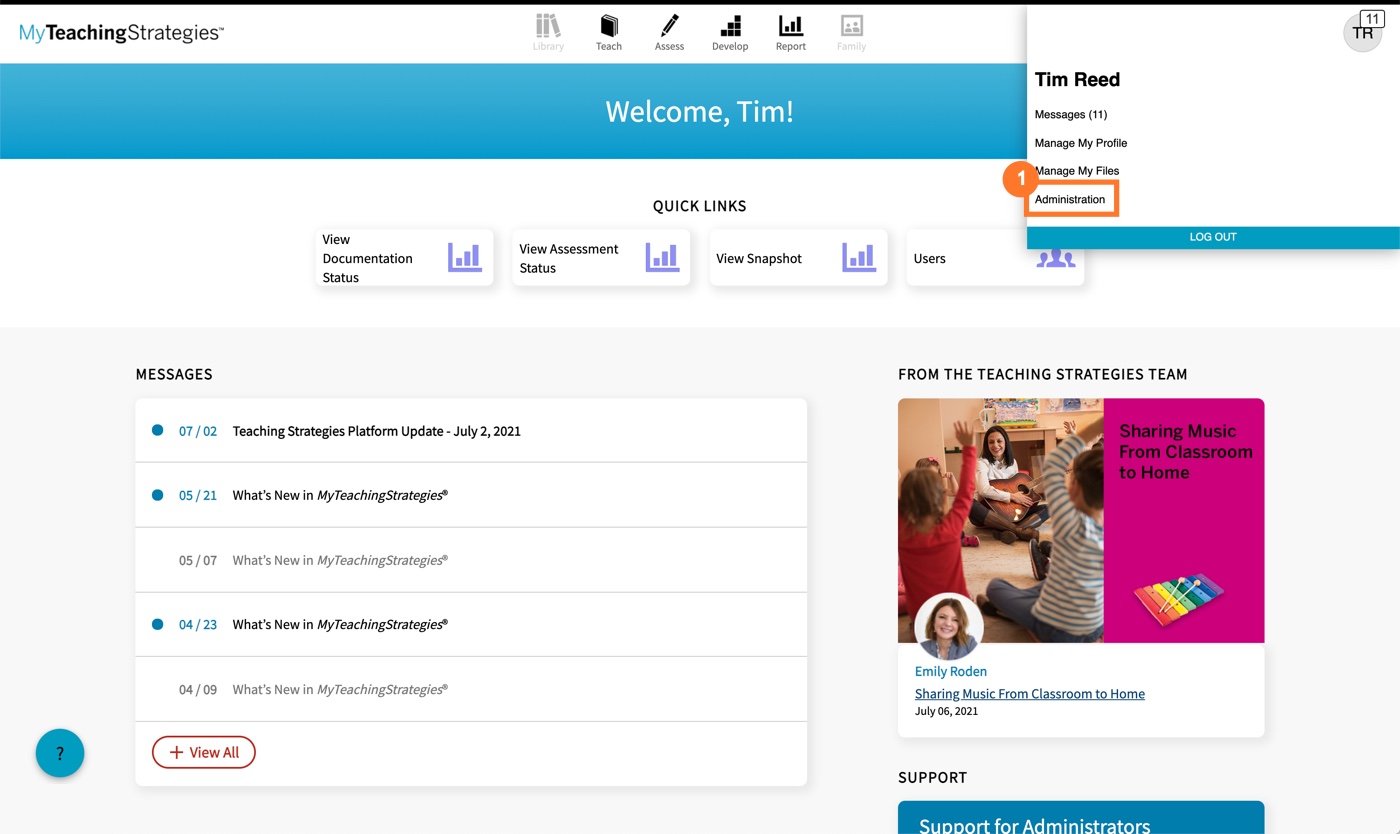This screenshot has height=834, width=1400.
Task: Select the Teach navigation icon
Action: pyautogui.click(x=609, y=30)
